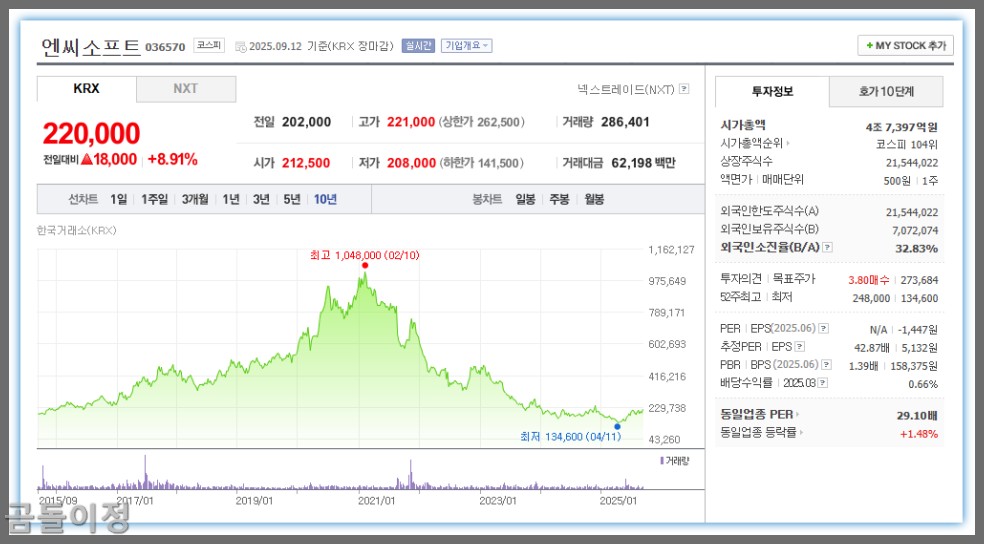The height and width of the screenshot is (544, 984).
Task: Switch to the NXT tab
Action: [x=186, y=89]
